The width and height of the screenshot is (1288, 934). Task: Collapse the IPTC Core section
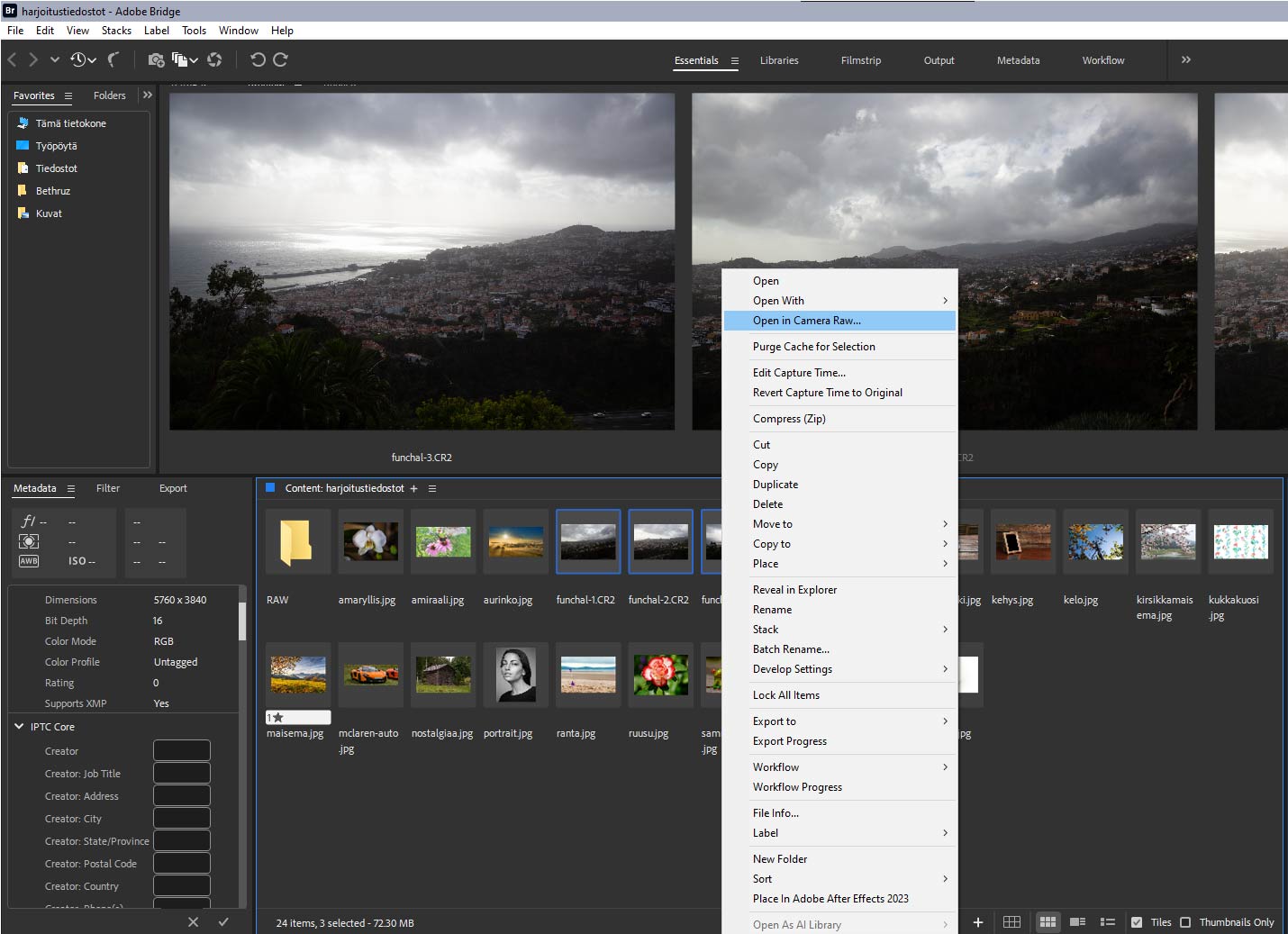tap(19, 726)
